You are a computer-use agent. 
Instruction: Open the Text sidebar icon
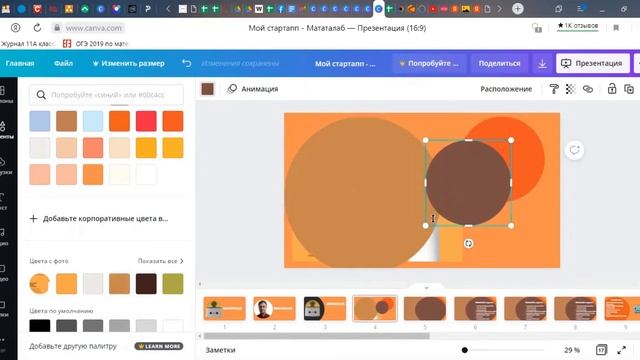point(4,202)
